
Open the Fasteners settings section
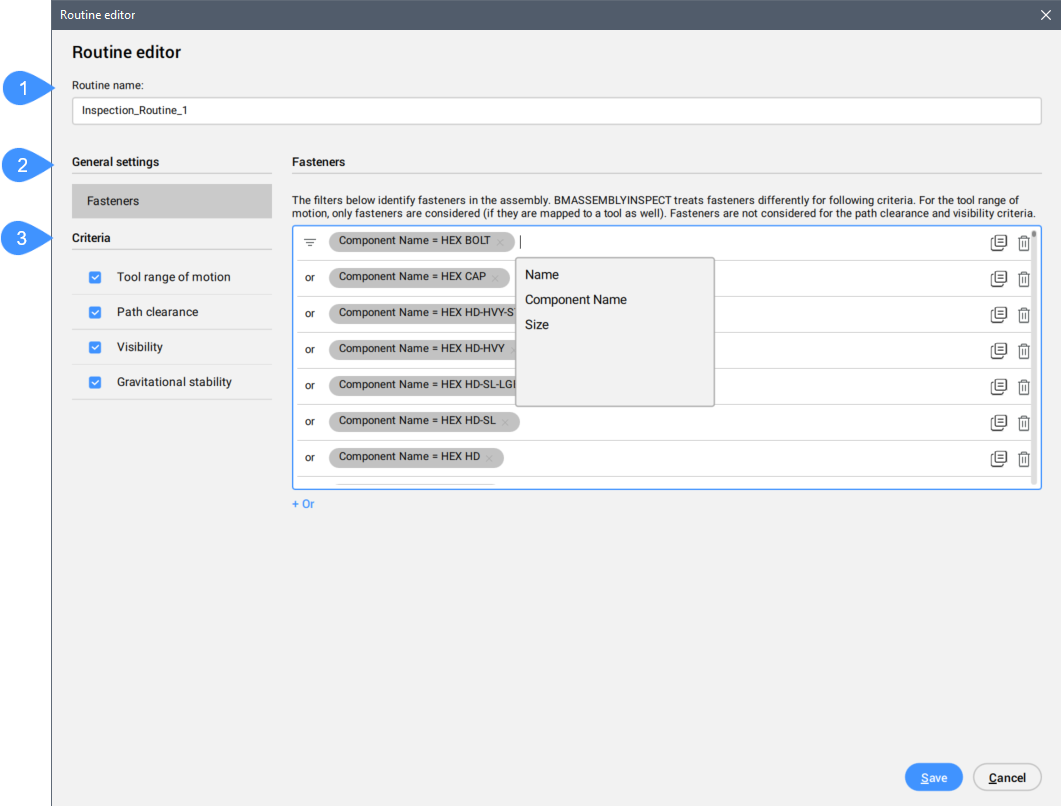[171, 201]
